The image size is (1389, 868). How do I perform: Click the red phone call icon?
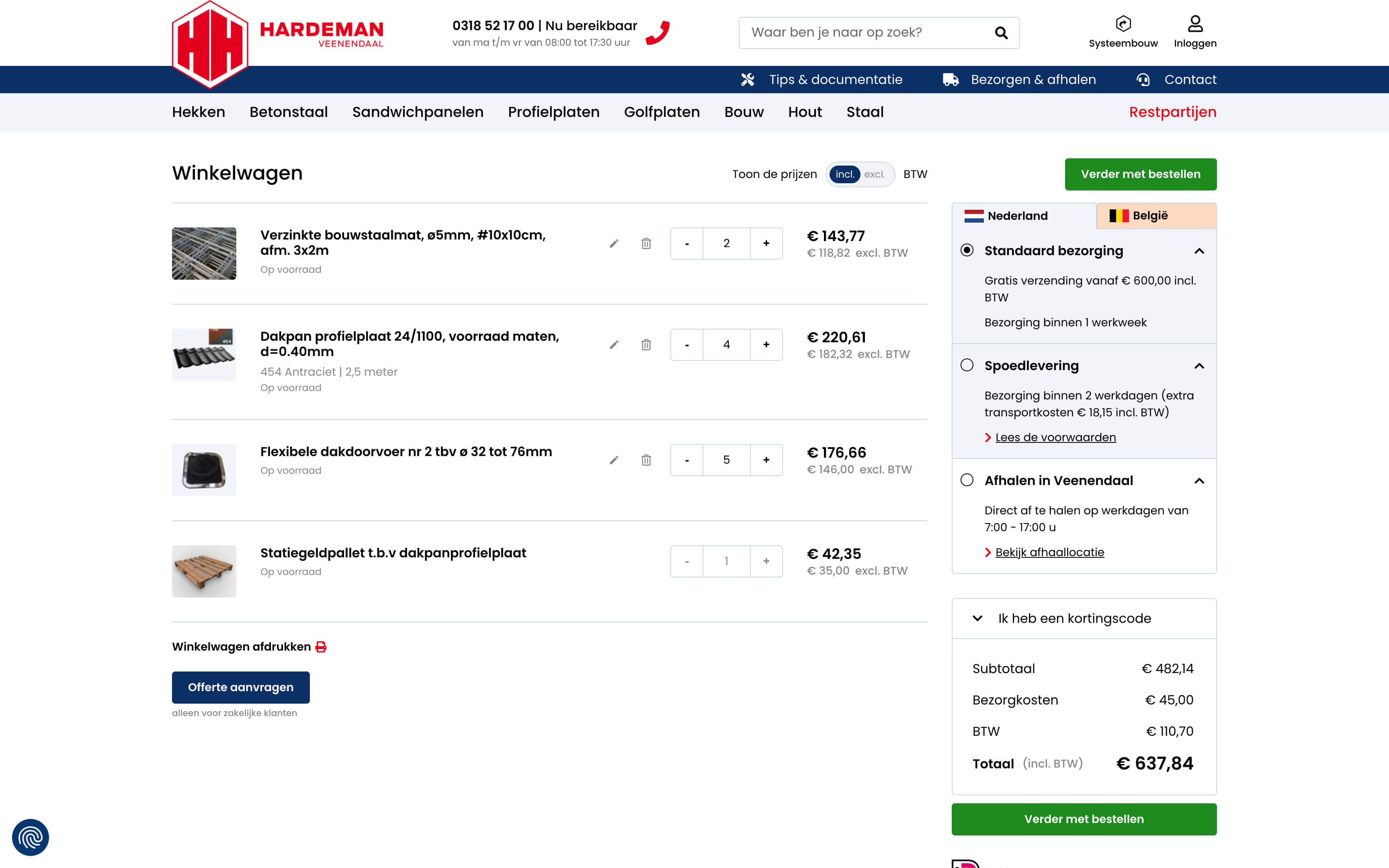click(658, 33)
